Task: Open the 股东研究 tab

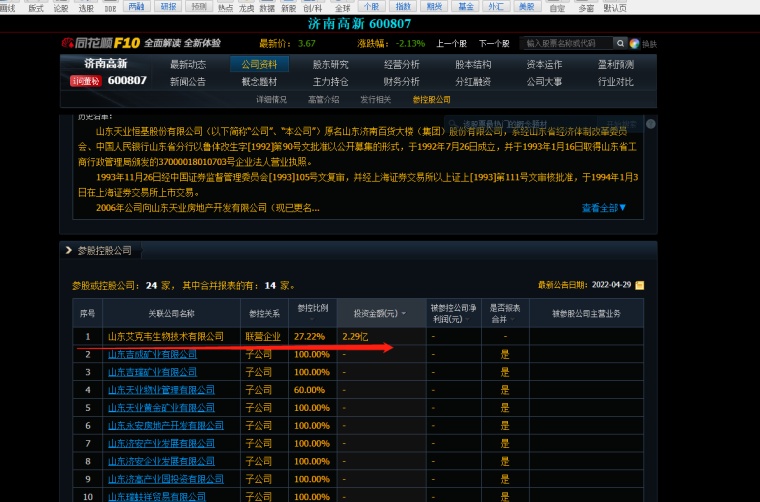Action: [x=331, y=64]
